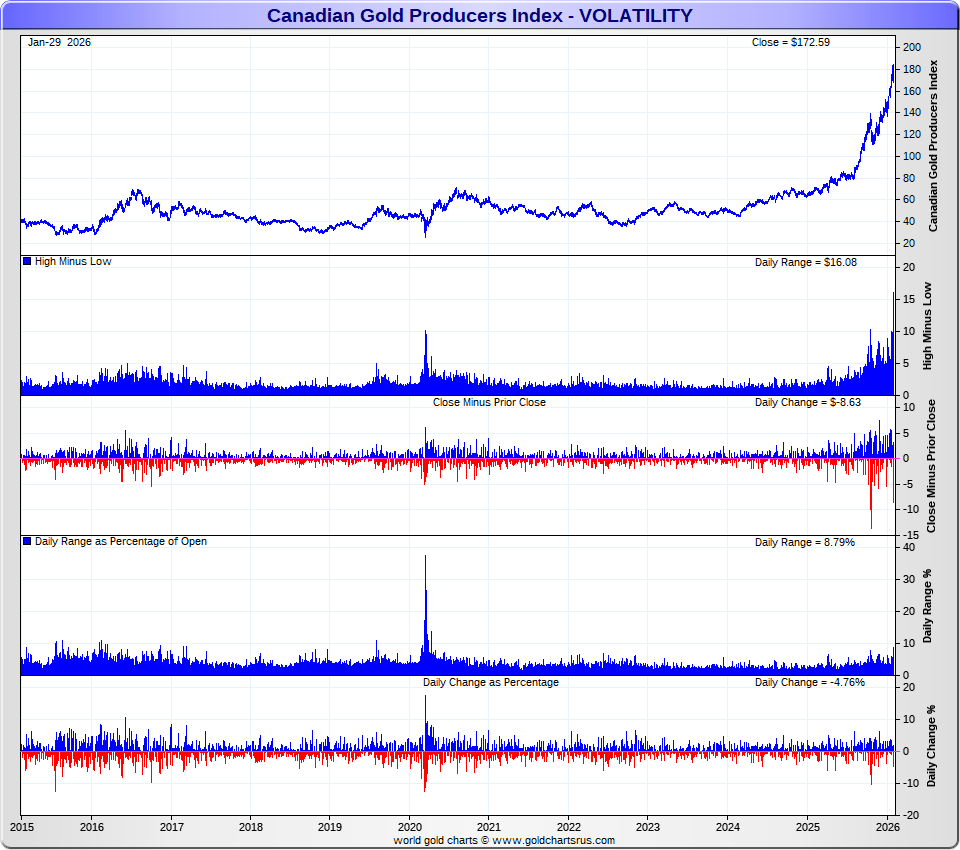This screenshot has width=960, height=850.
Task: Select the Close Minus Prior Close panel heading
Action: point(489,402)
